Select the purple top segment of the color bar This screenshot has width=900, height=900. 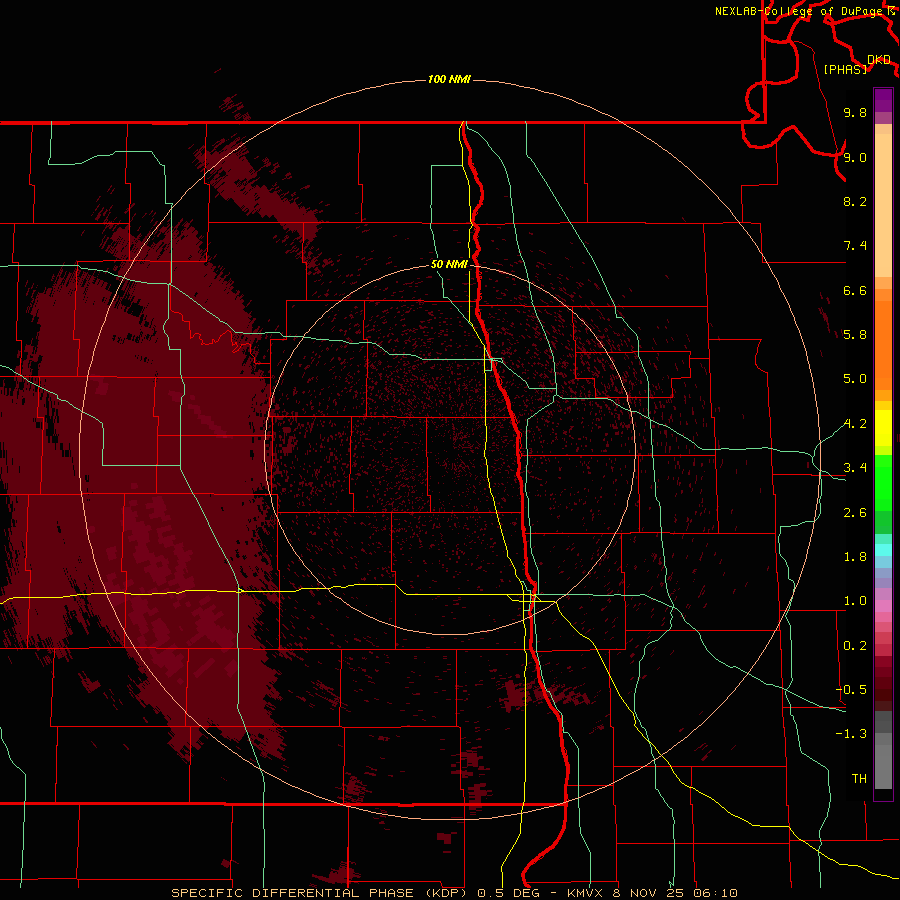coord(883,100)
